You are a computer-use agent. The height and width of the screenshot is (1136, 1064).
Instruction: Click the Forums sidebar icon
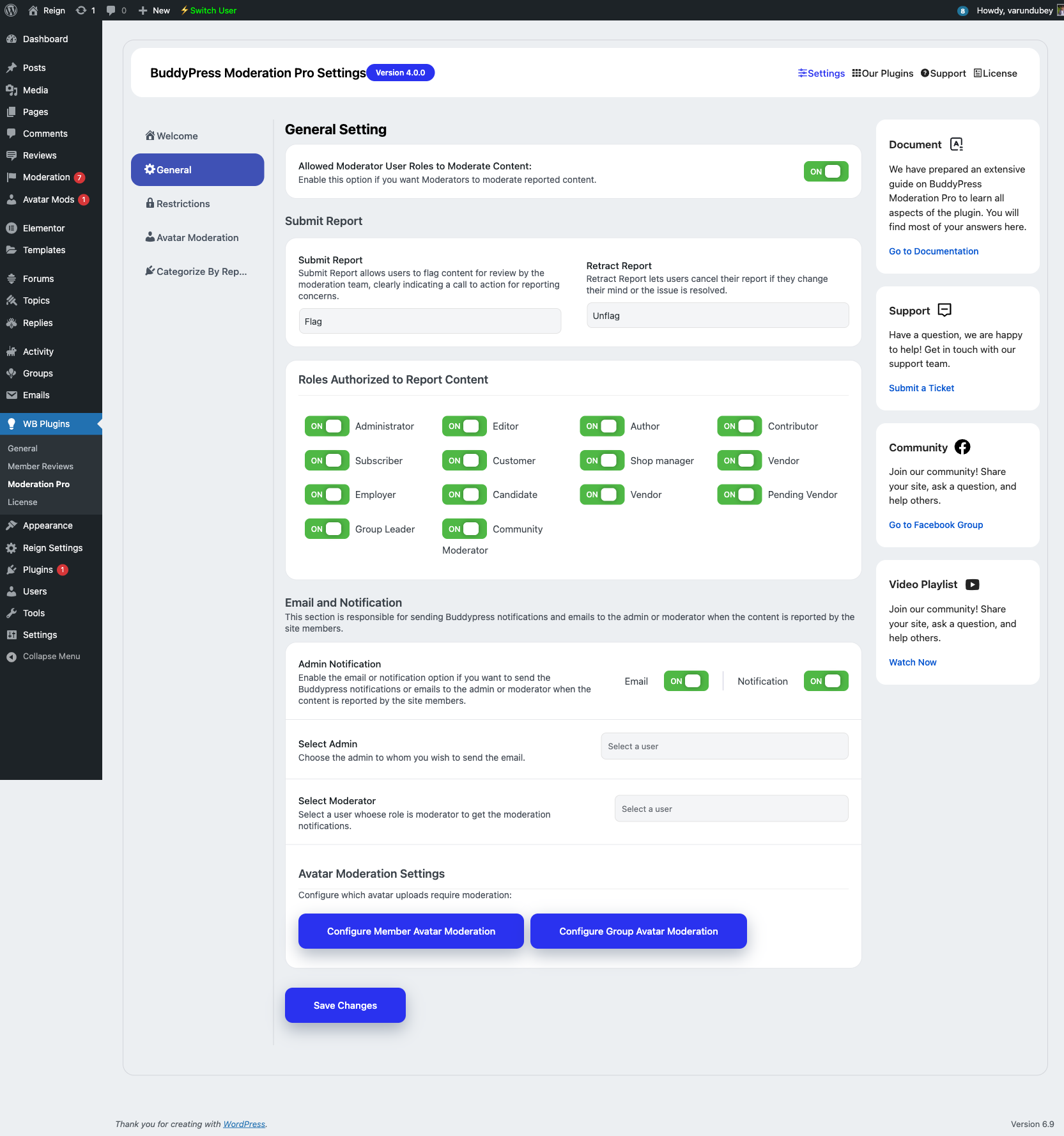tap(12, 279)
